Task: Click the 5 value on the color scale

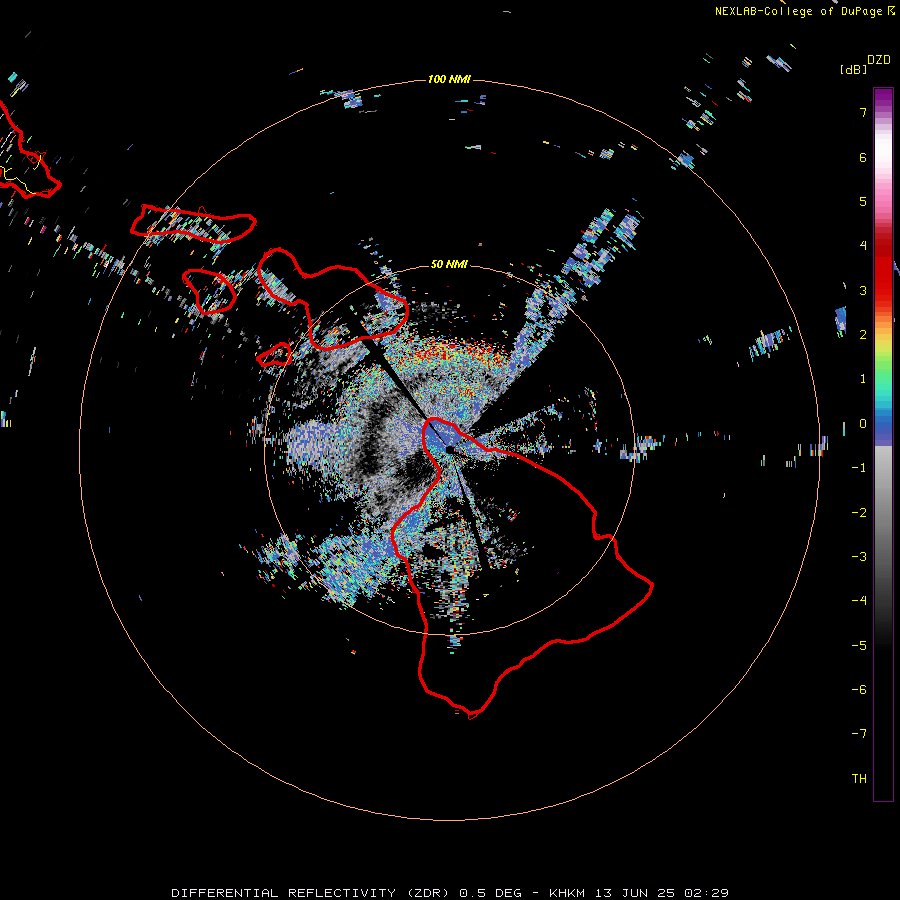Action: [x=863, y=201]
